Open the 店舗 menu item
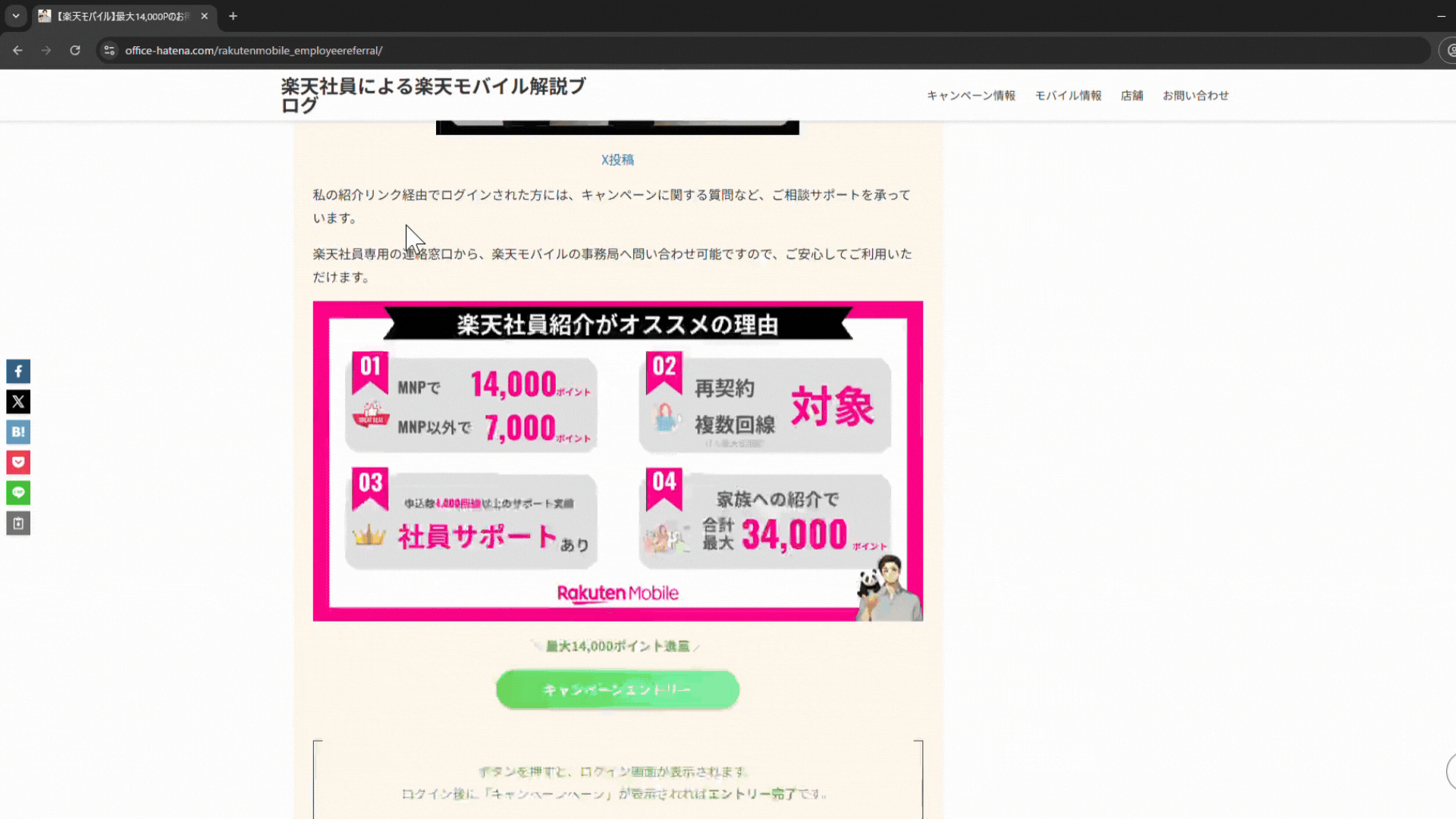The height and width of the screenshot is (819, 1456). click(x=1131, y=96)
